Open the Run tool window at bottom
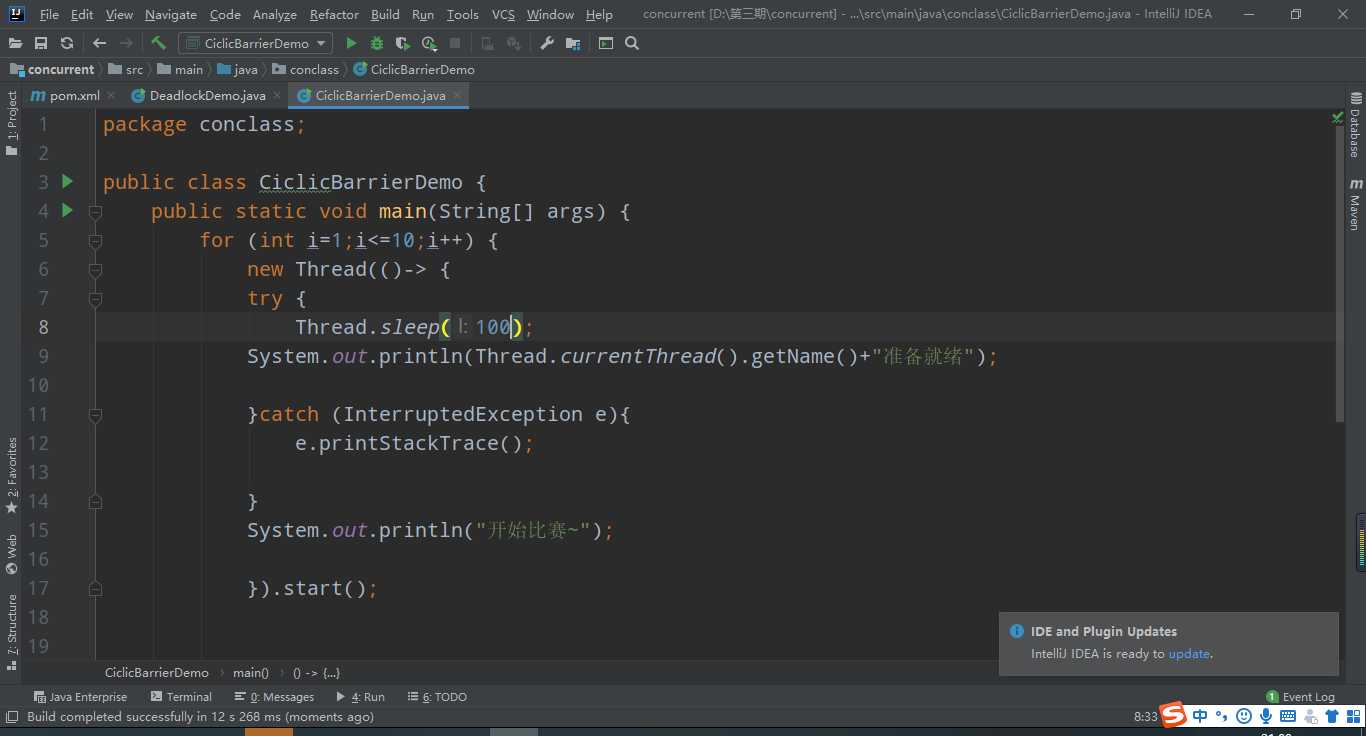 tap(360, 697)
